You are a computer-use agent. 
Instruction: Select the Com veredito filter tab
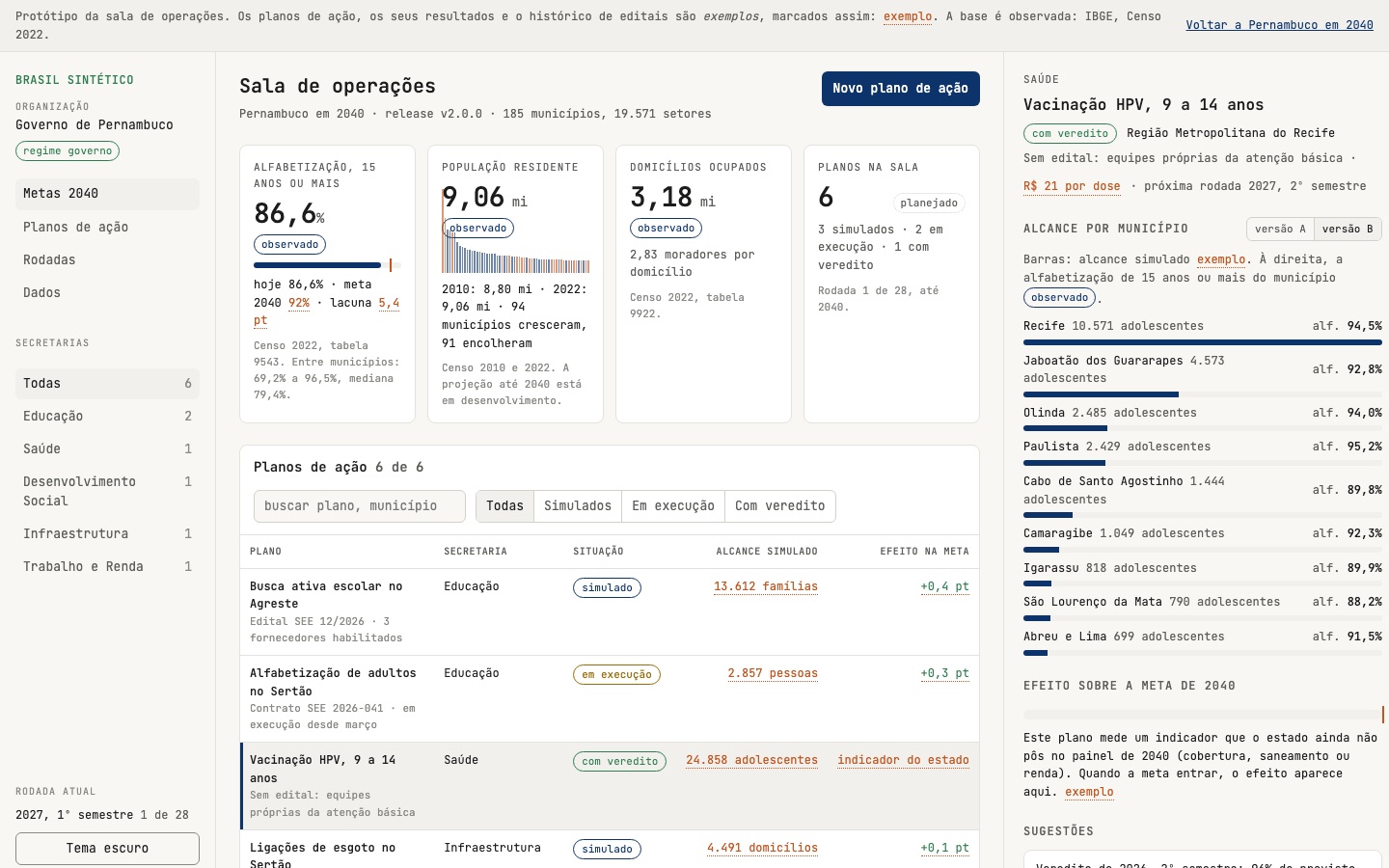pos(780,506)
